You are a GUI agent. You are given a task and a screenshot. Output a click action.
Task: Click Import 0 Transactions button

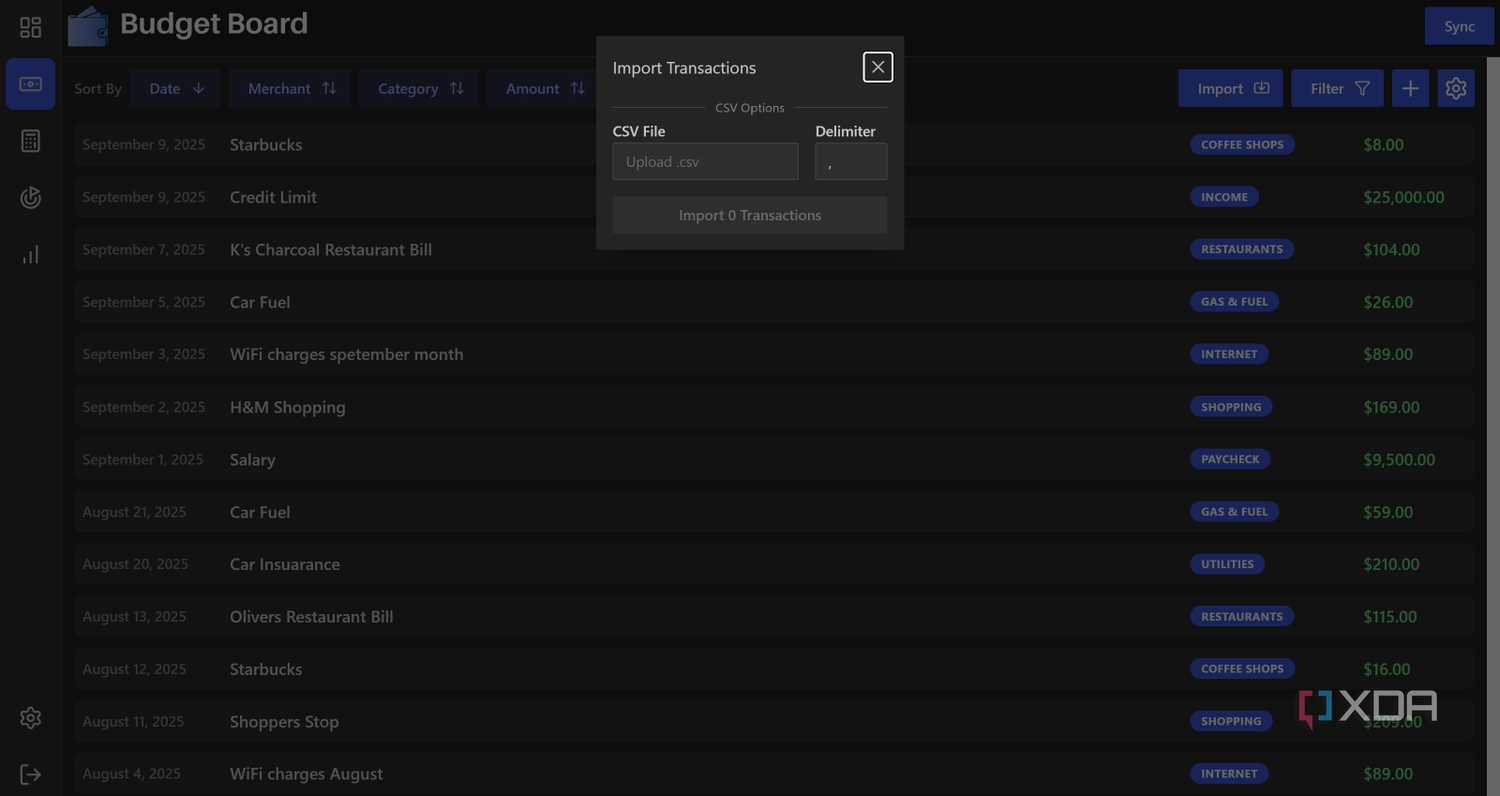coord(750,215)
